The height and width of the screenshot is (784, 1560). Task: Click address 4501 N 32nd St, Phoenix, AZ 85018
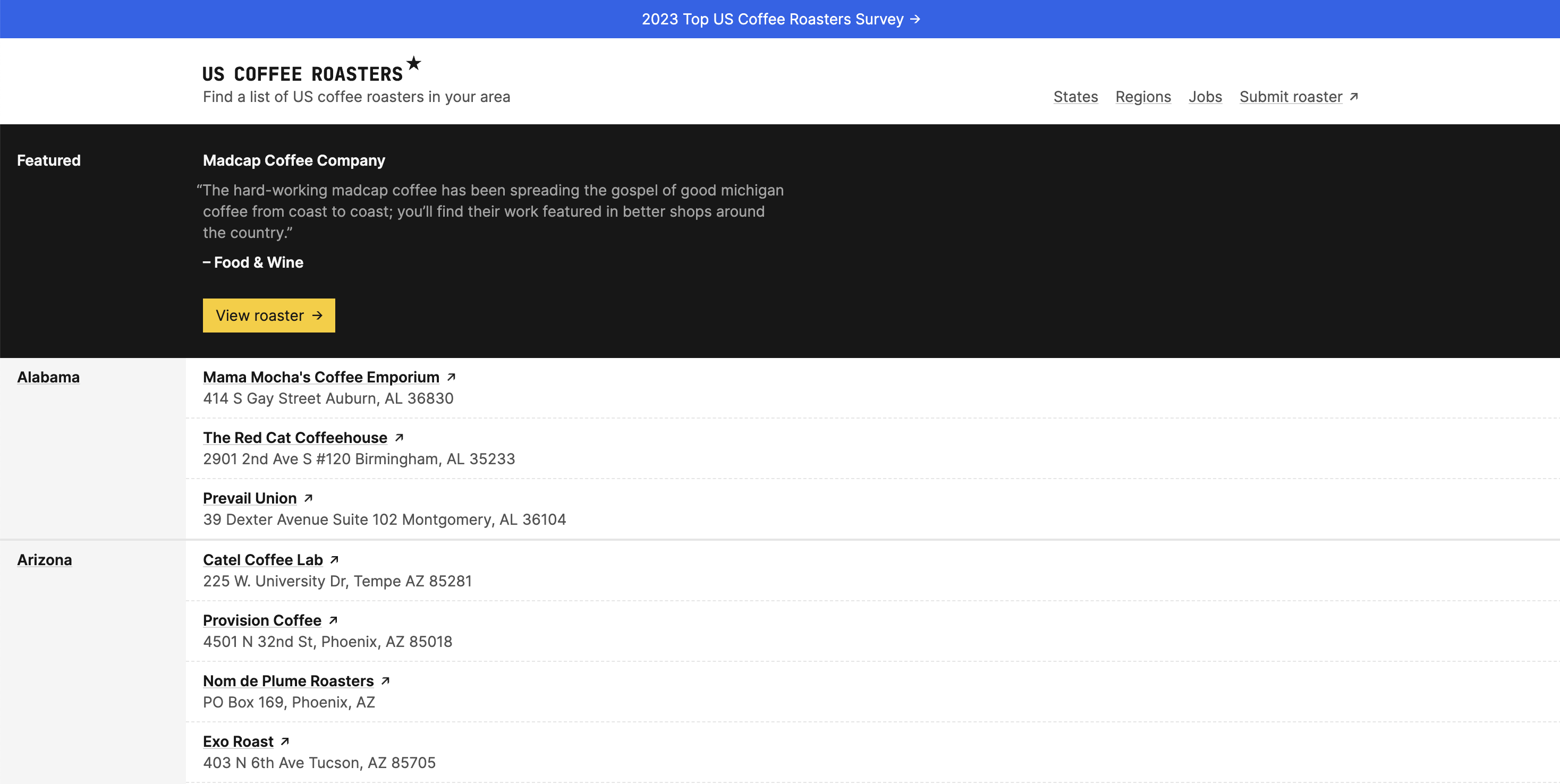[328, 642]
